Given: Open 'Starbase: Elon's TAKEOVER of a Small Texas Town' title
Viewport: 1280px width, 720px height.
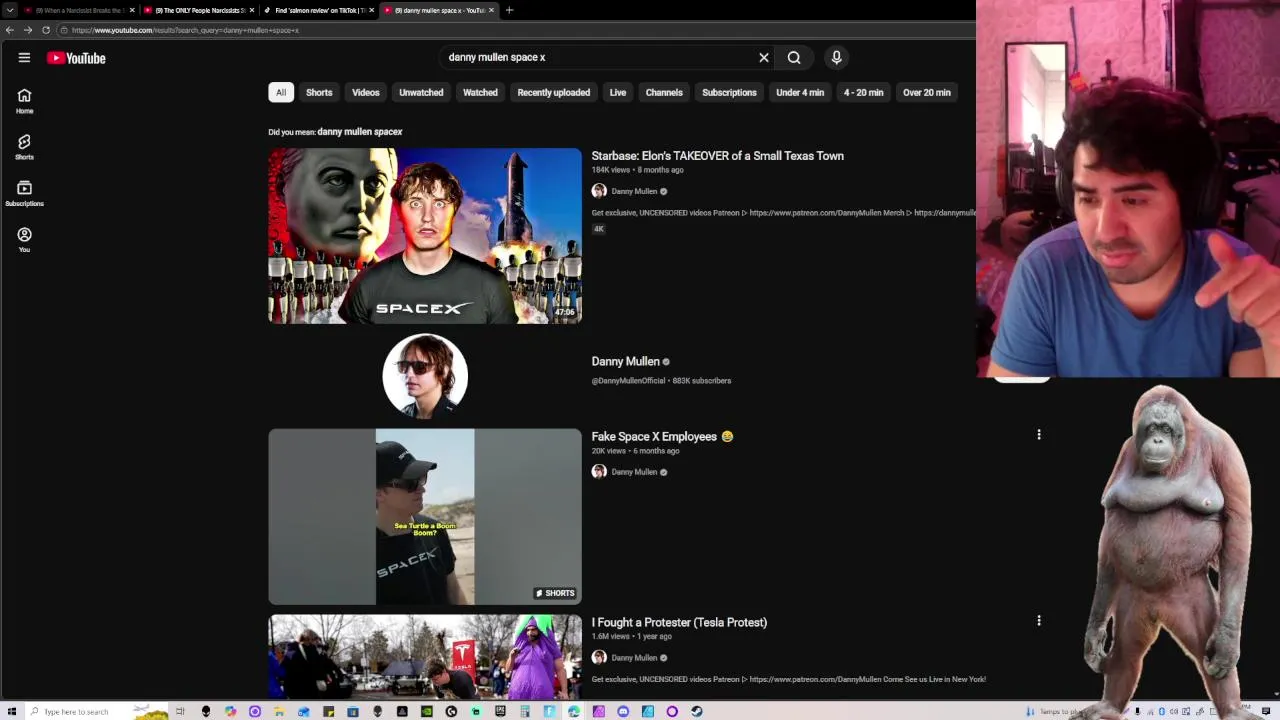Looking at the screenshot, I should point(718,156).
